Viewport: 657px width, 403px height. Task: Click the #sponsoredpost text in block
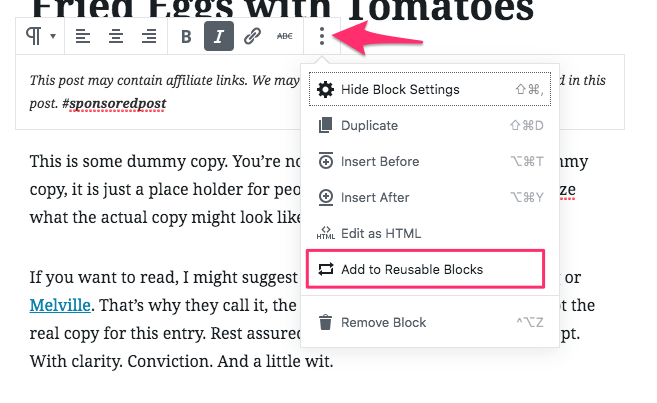[114, 103]
